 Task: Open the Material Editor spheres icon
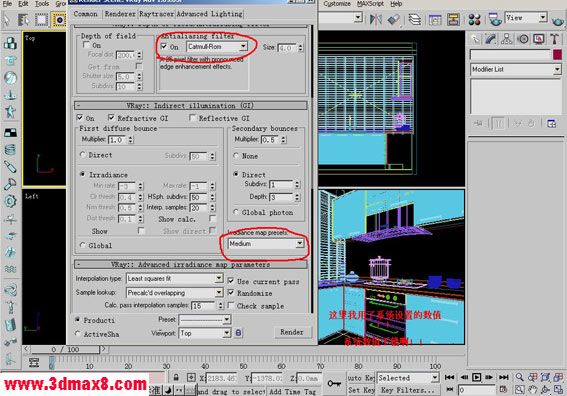coord(474,19)
